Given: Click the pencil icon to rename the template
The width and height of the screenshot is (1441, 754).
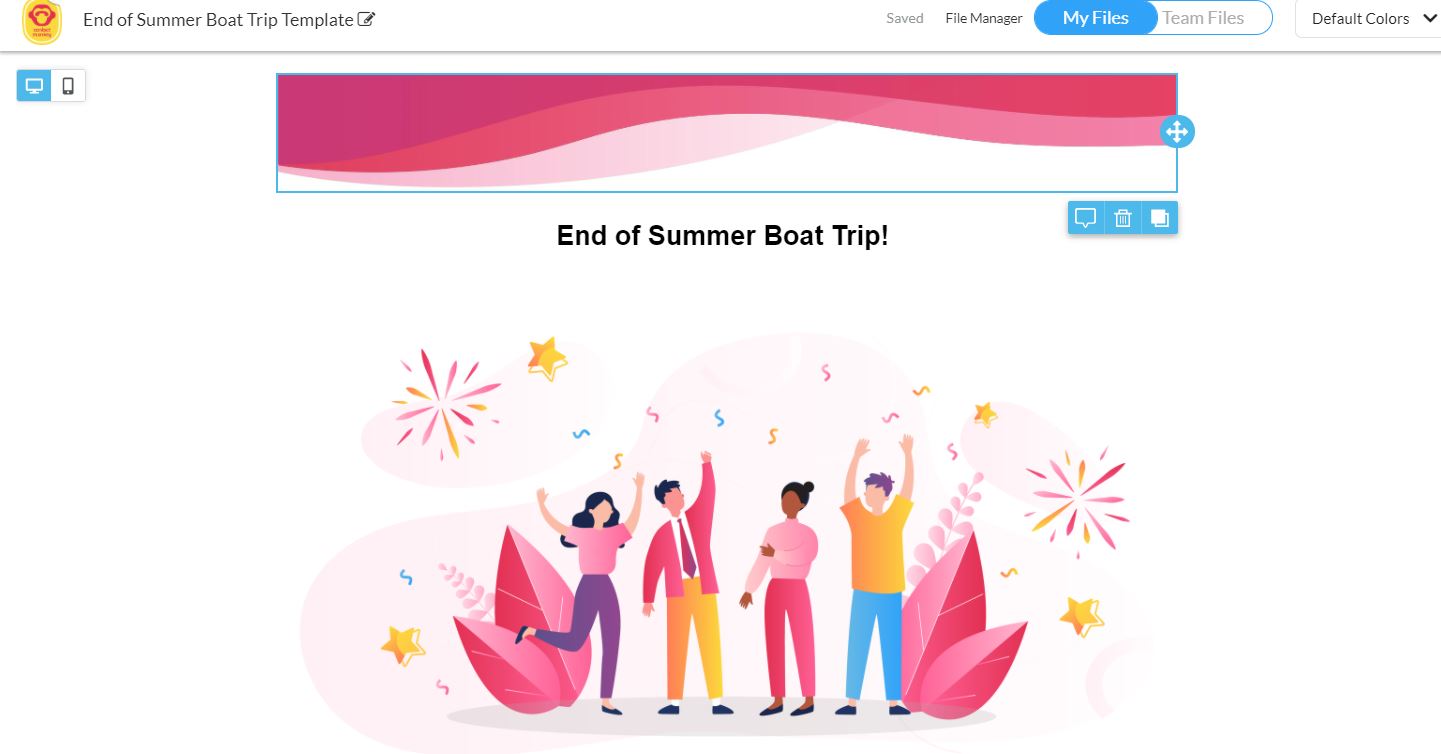Looking at the screenshot, I should coord(367,19).
